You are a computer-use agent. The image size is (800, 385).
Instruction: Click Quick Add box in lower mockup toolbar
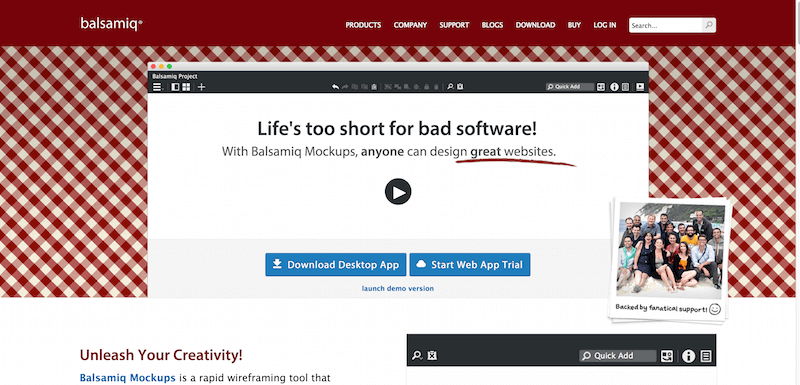point(618,356)
